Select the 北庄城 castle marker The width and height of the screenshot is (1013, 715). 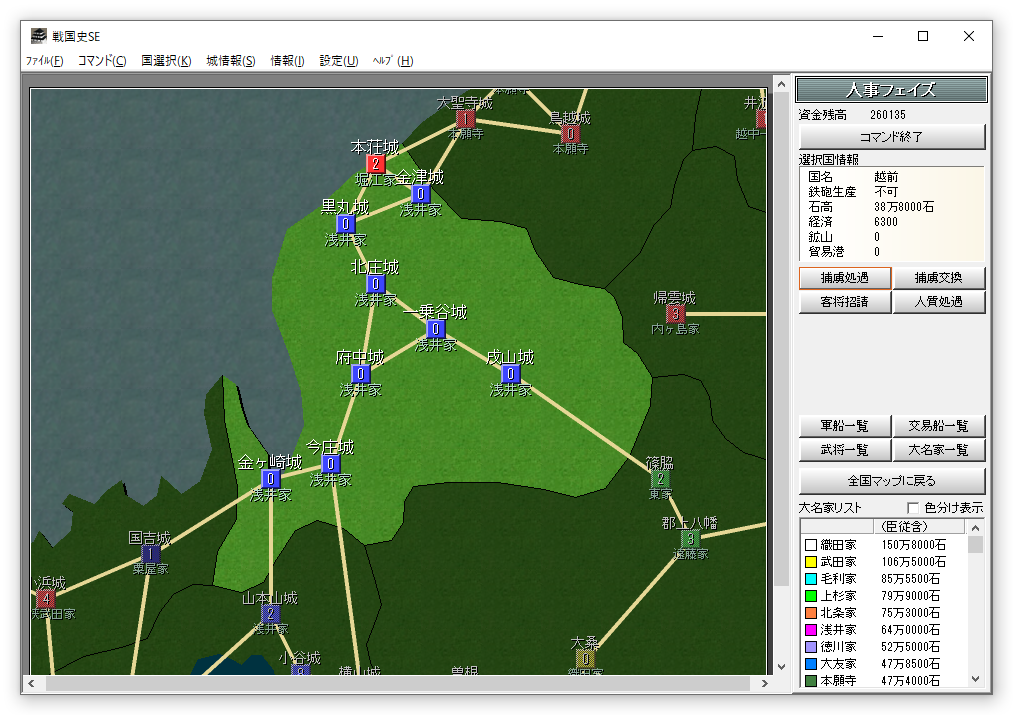click(375, 284)
